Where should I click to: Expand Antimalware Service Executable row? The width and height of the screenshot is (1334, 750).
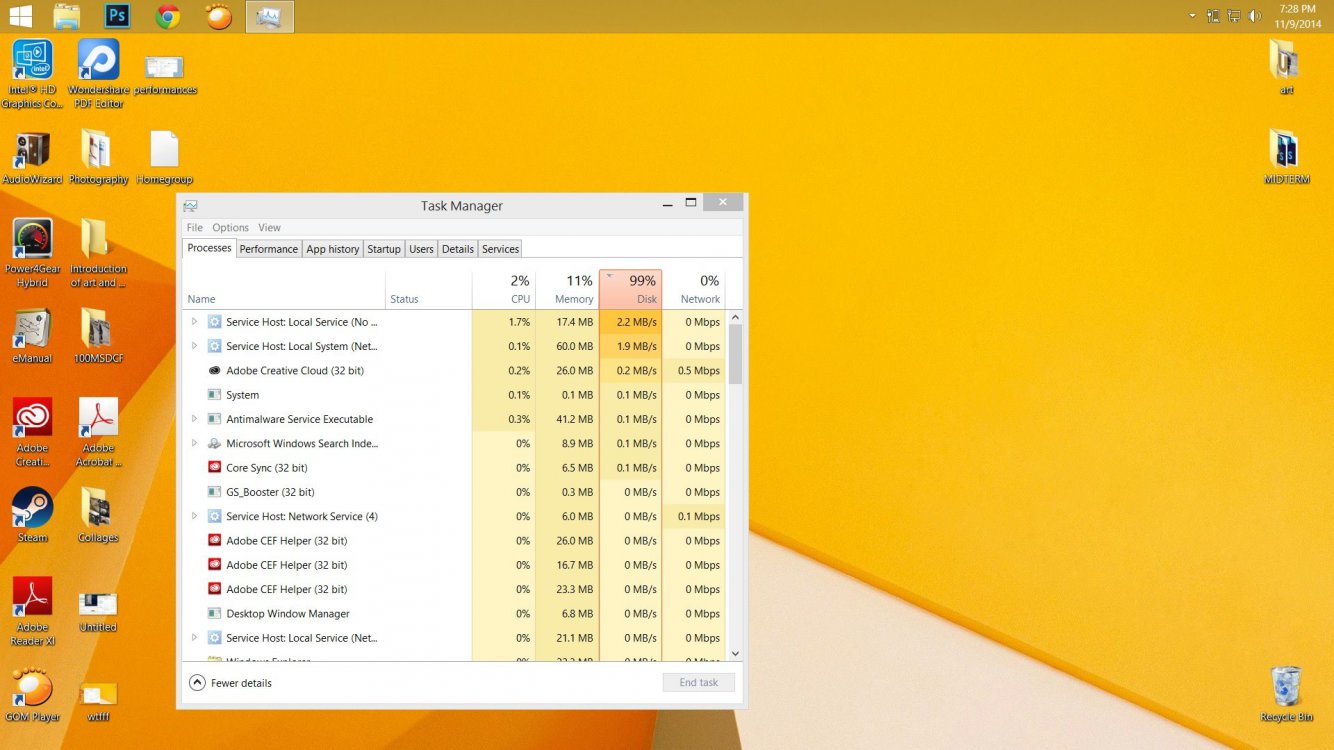click(194, 419)
